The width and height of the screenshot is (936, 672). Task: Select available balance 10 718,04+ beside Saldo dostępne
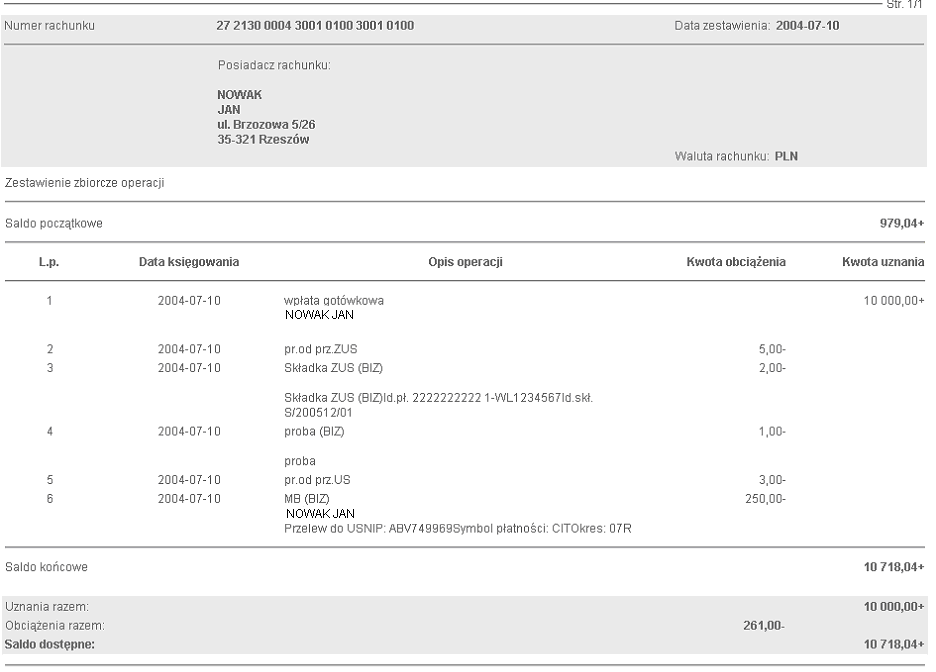tap(894, 644)
